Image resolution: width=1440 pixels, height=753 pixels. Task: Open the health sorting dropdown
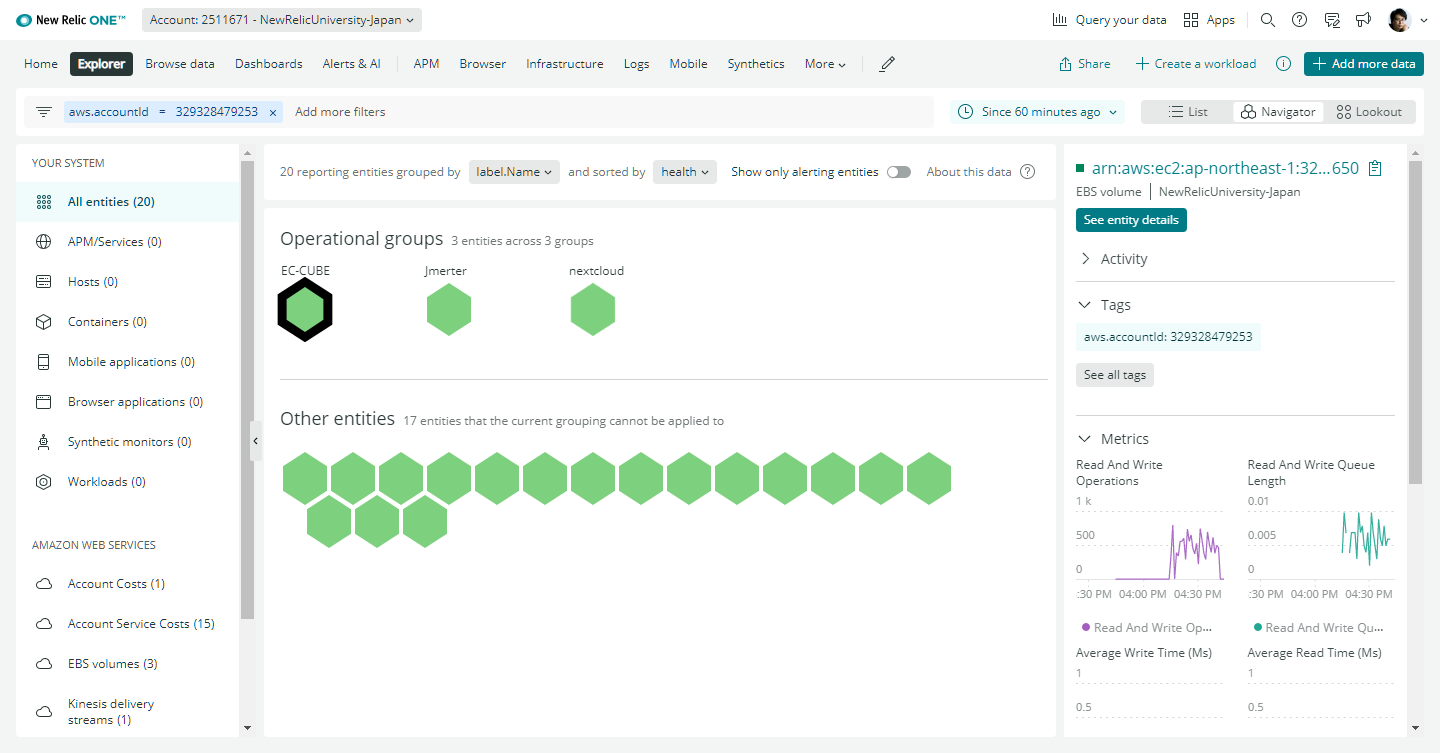tap(685, 172)
